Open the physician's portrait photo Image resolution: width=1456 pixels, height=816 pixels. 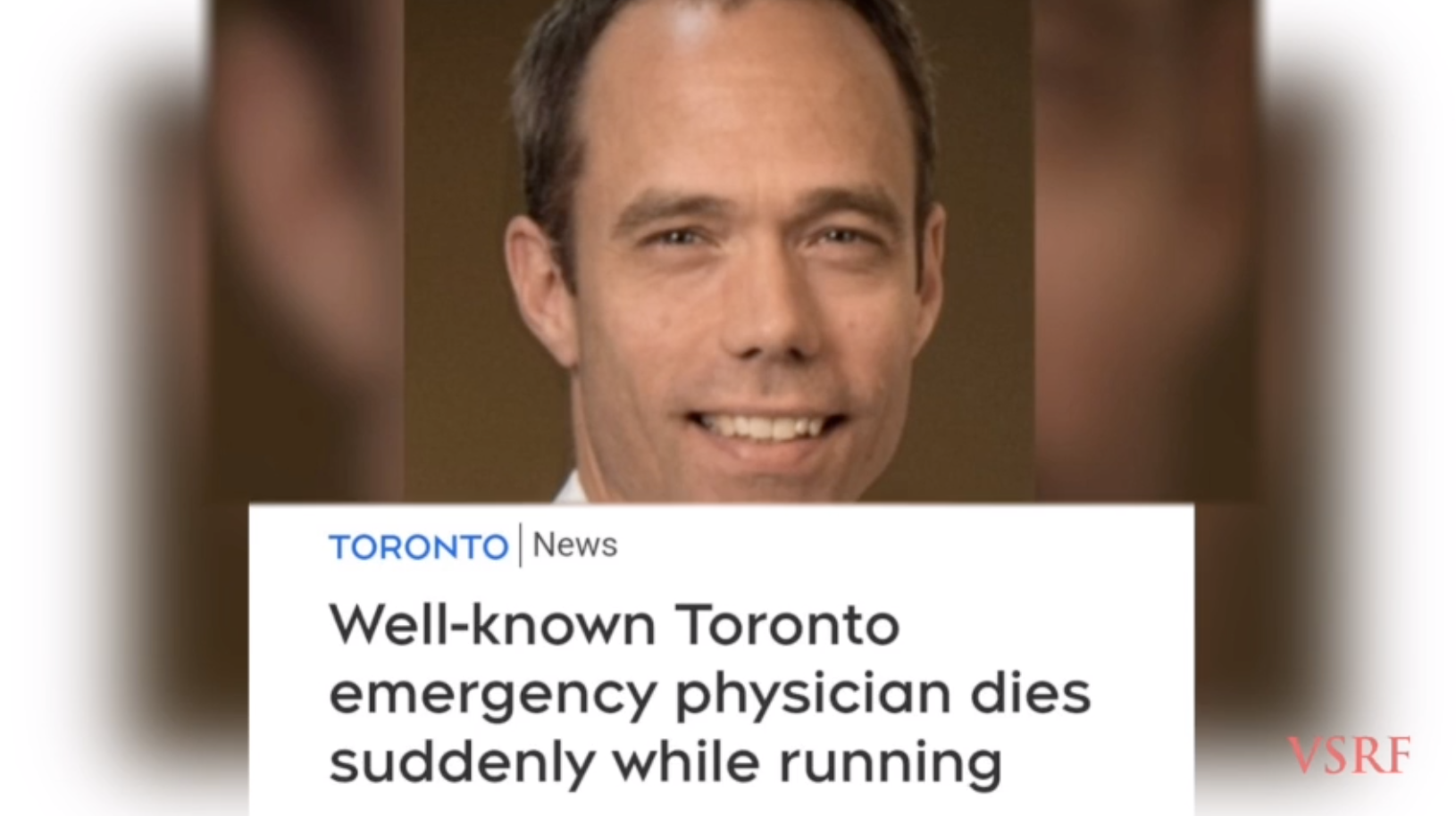click(x=719, y=251)
